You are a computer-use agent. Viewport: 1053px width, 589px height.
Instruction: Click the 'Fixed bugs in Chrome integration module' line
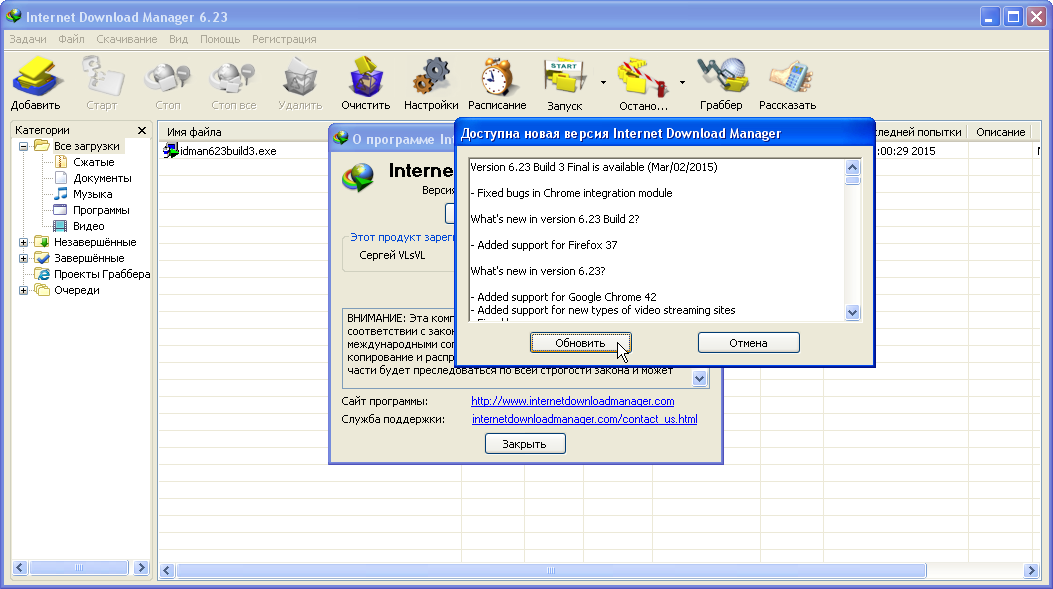571,193
